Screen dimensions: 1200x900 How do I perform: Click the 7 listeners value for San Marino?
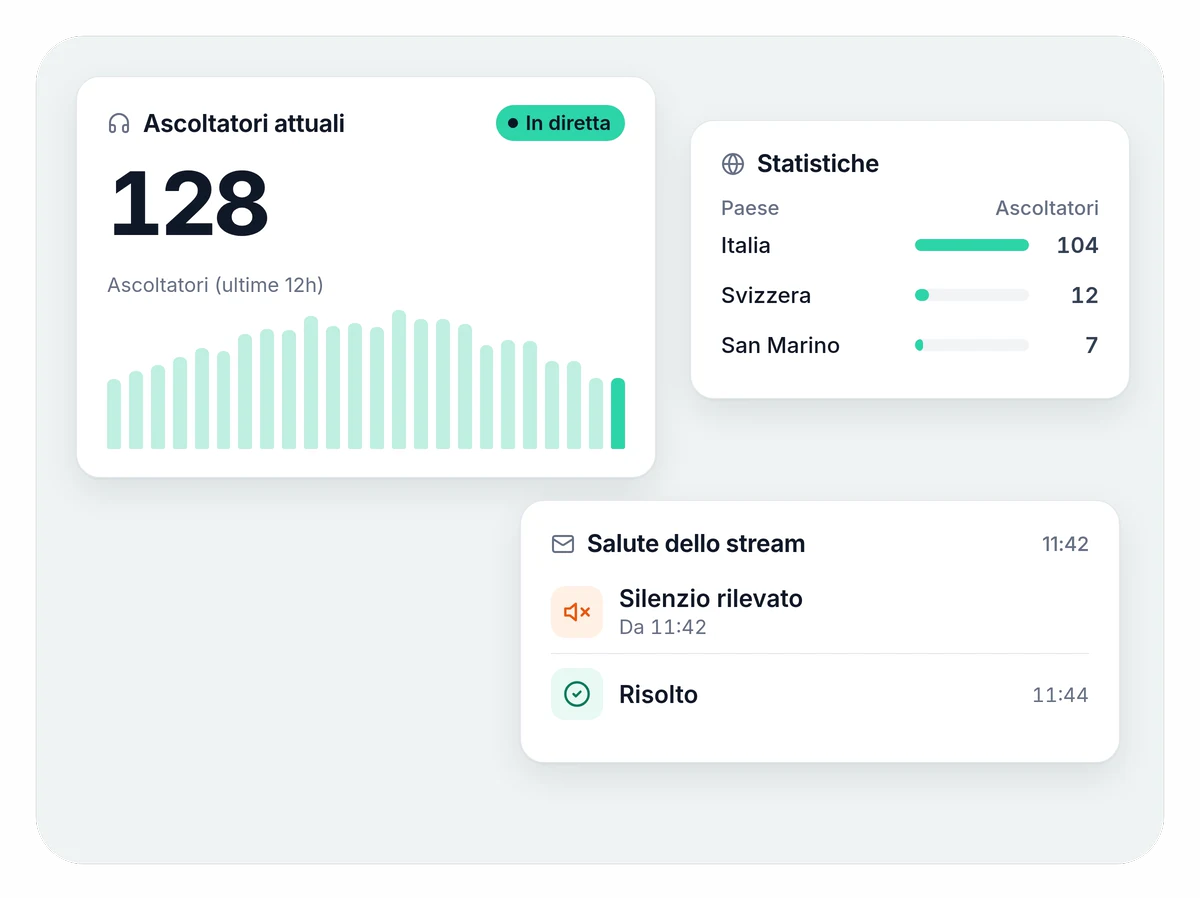point(1092,345)
